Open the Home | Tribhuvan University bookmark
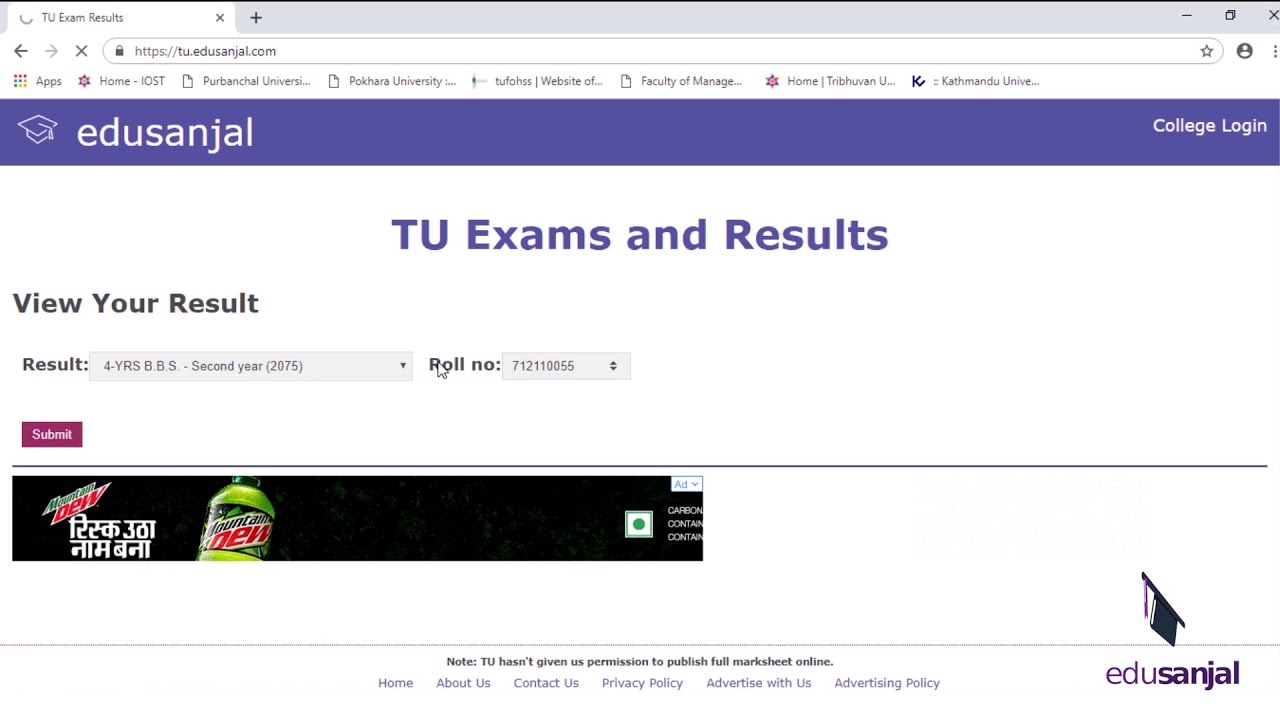The height and width of the screenshot is (720, 1280). coord(830,81)
